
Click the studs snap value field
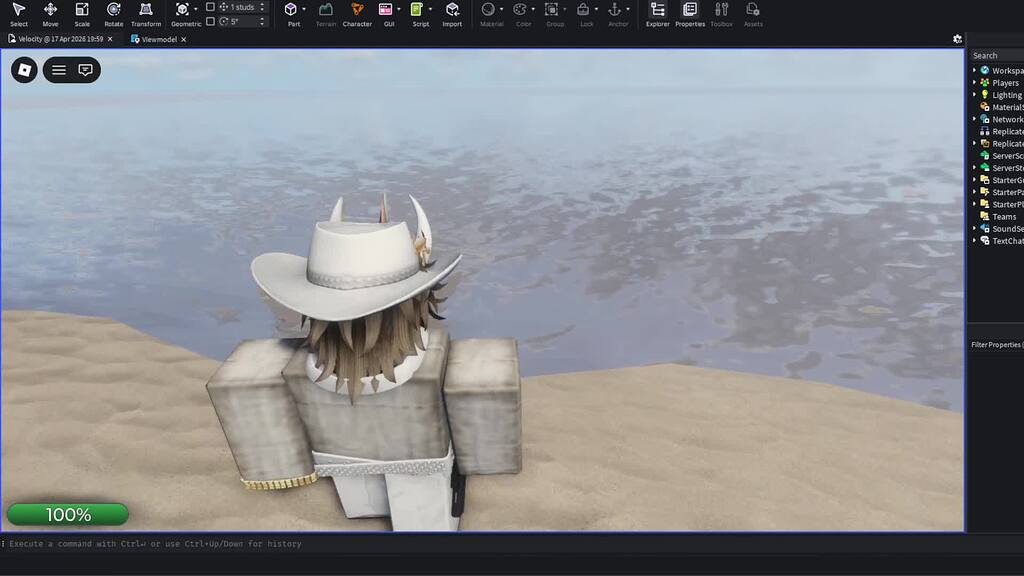[244, 7]
